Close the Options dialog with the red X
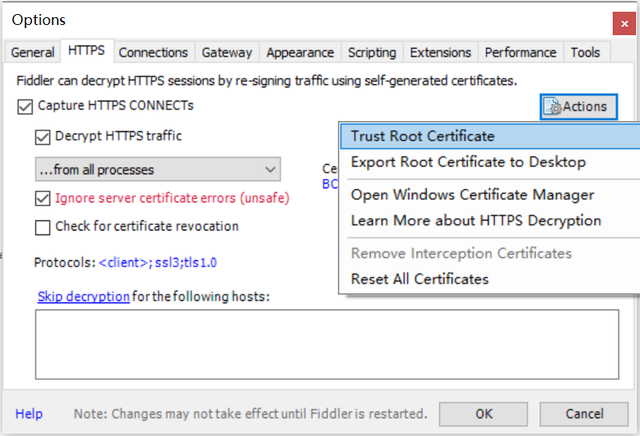Image resolution: width=640 pixels, height=436 pixels. pyautogui.click(x=624, y=24)
